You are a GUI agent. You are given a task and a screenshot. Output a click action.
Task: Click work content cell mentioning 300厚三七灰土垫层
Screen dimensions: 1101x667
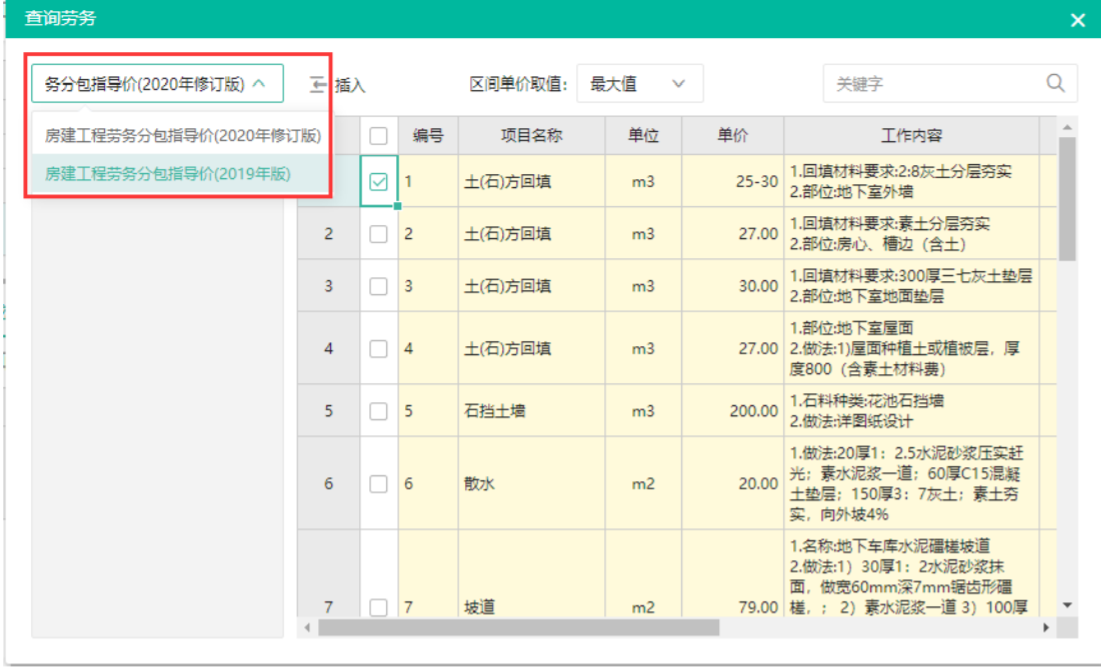coord(911,286)
